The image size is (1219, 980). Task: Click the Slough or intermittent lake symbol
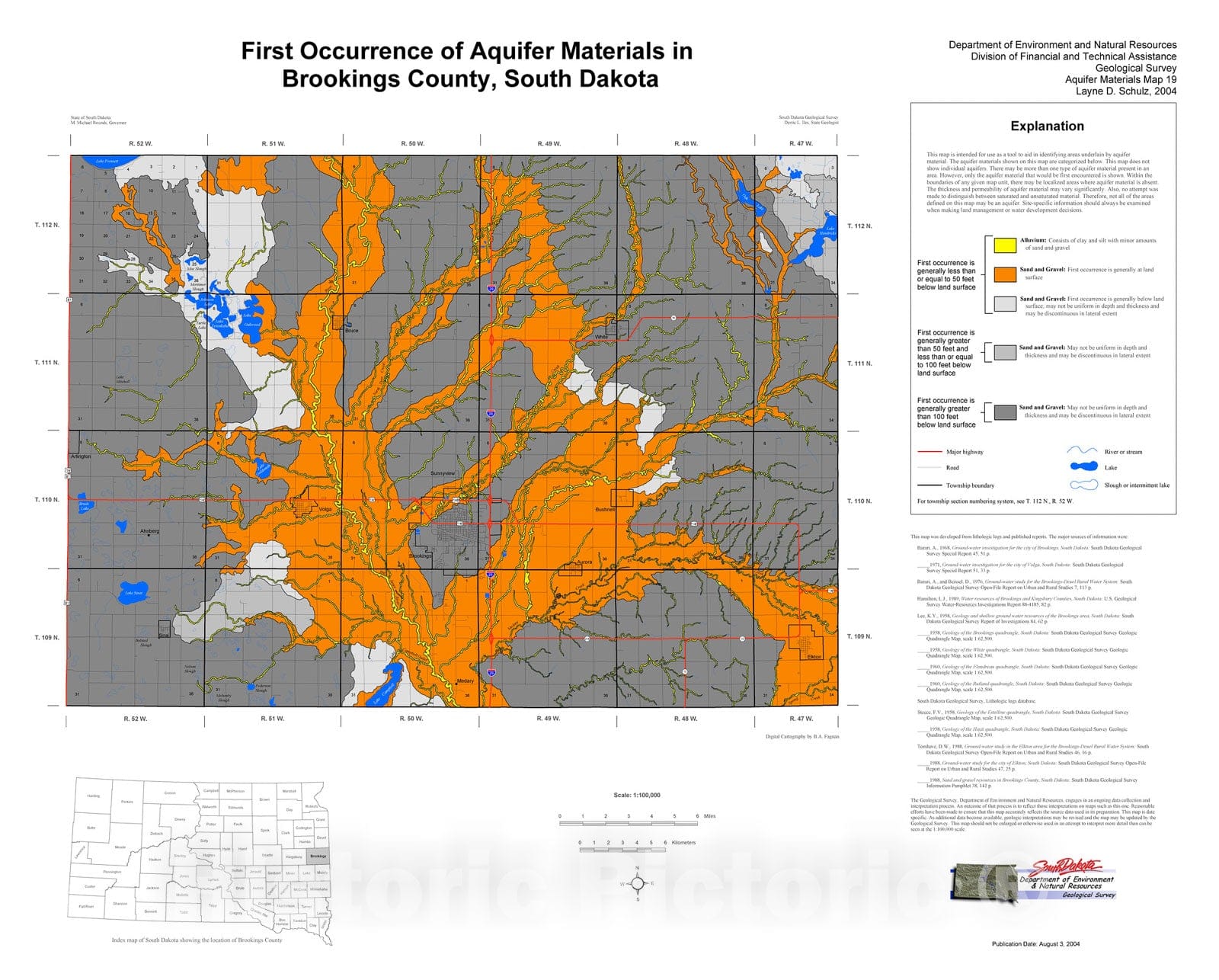pyautogui.click(x=1083, y=485)
